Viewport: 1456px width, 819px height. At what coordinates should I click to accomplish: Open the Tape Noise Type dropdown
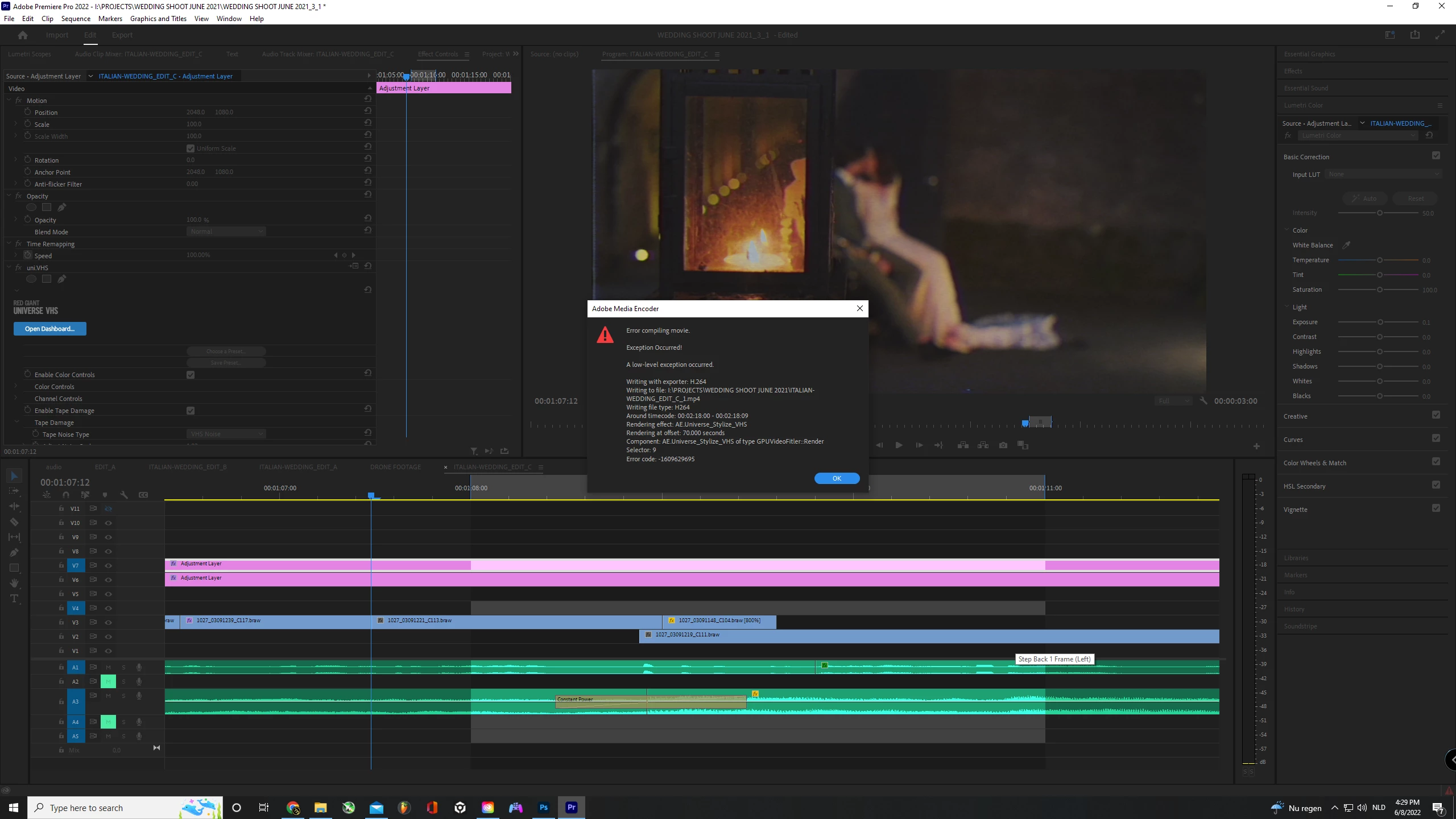pyautogui.click(x=226, y=434)
